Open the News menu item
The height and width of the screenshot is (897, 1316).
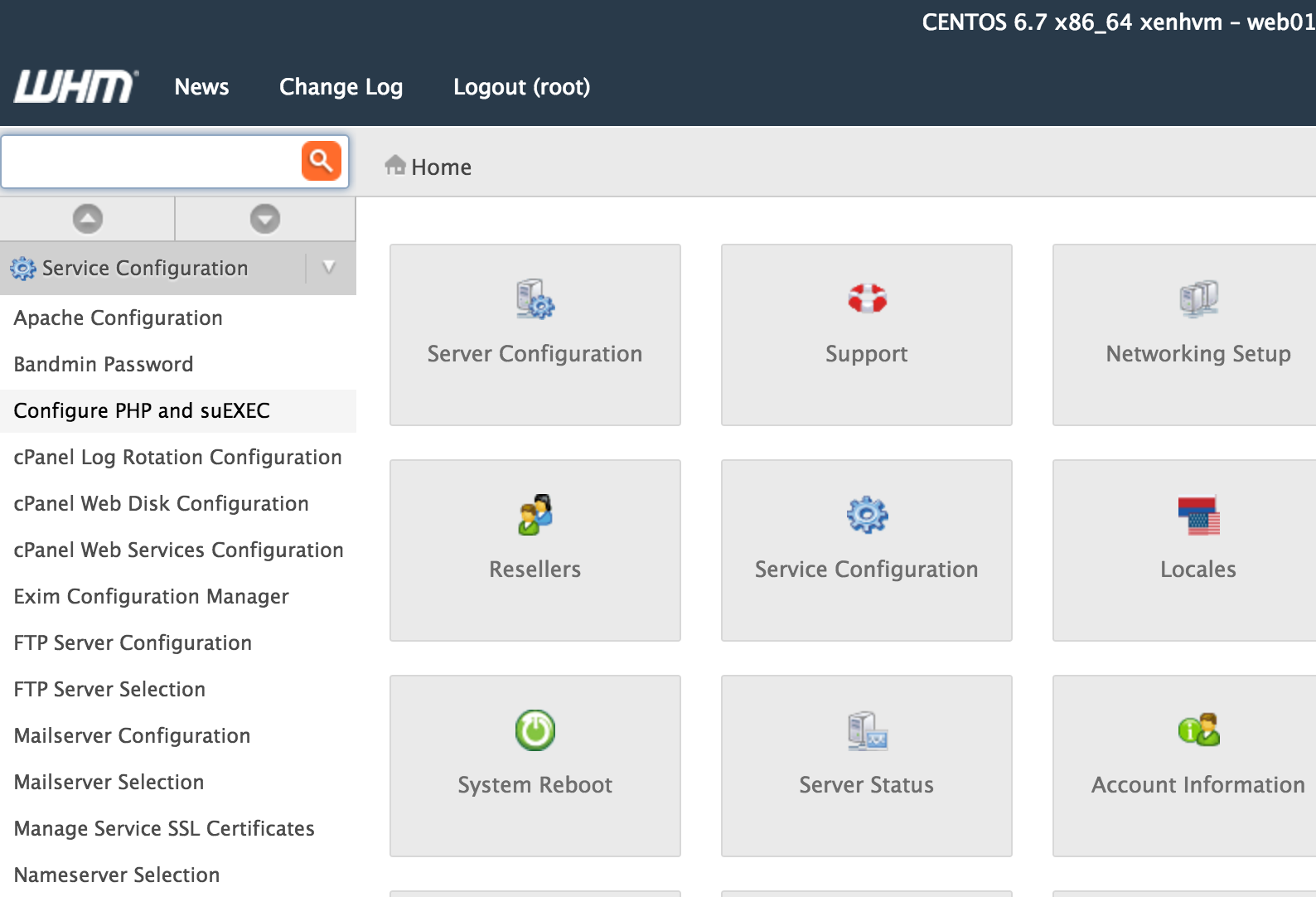coord(201,87)
